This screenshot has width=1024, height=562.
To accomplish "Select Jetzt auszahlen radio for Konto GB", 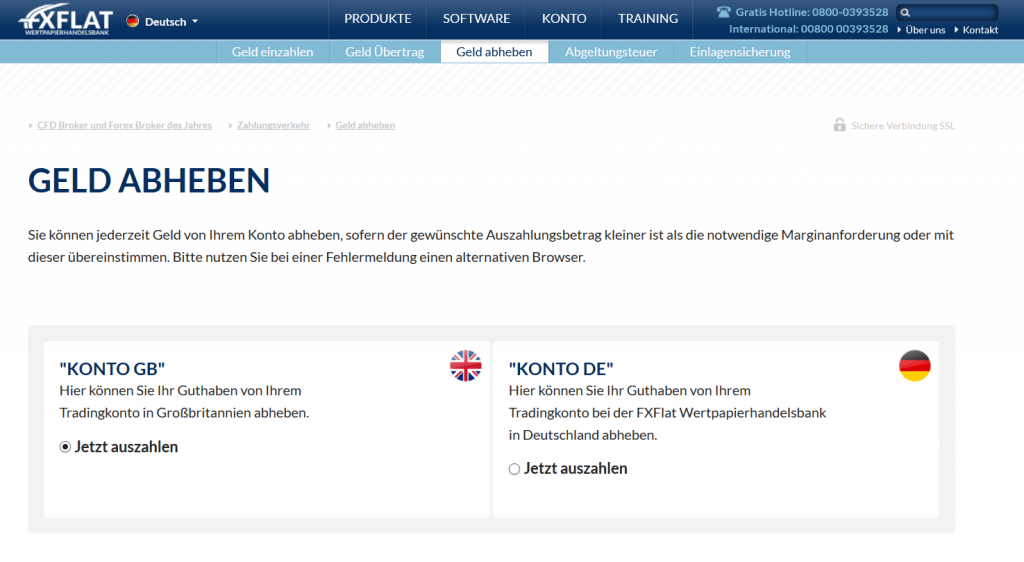I will pyautogui.click(x=65, y=447).
